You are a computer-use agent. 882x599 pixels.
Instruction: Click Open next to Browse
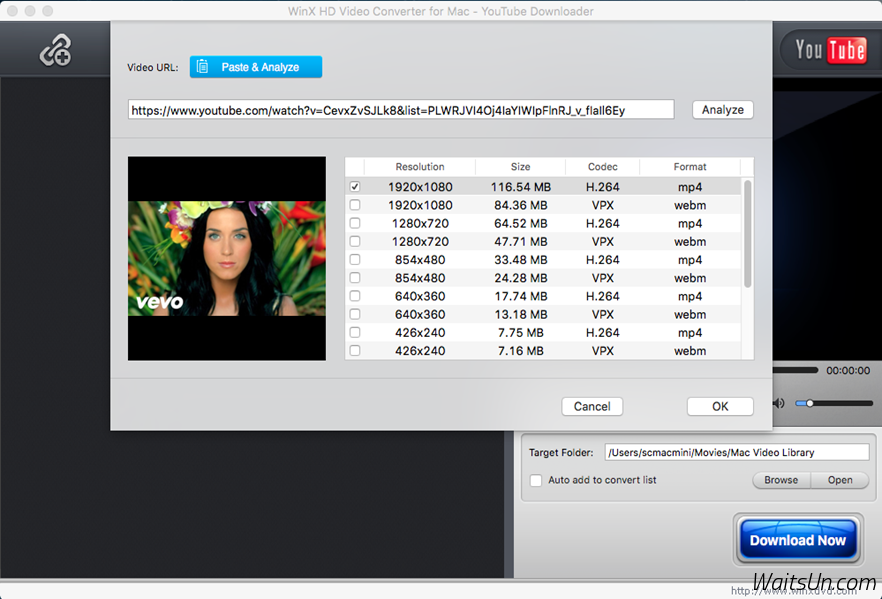840,480
